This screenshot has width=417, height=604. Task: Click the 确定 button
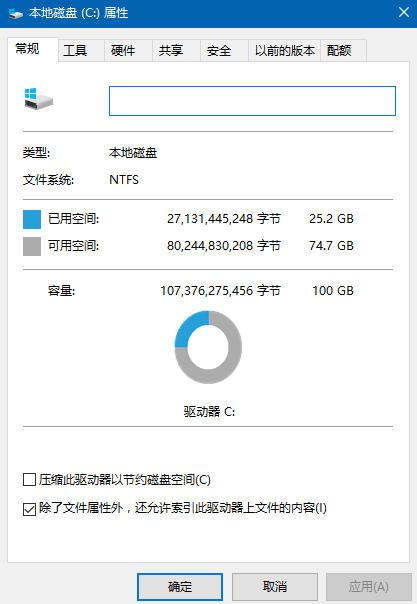coord(180,587)
